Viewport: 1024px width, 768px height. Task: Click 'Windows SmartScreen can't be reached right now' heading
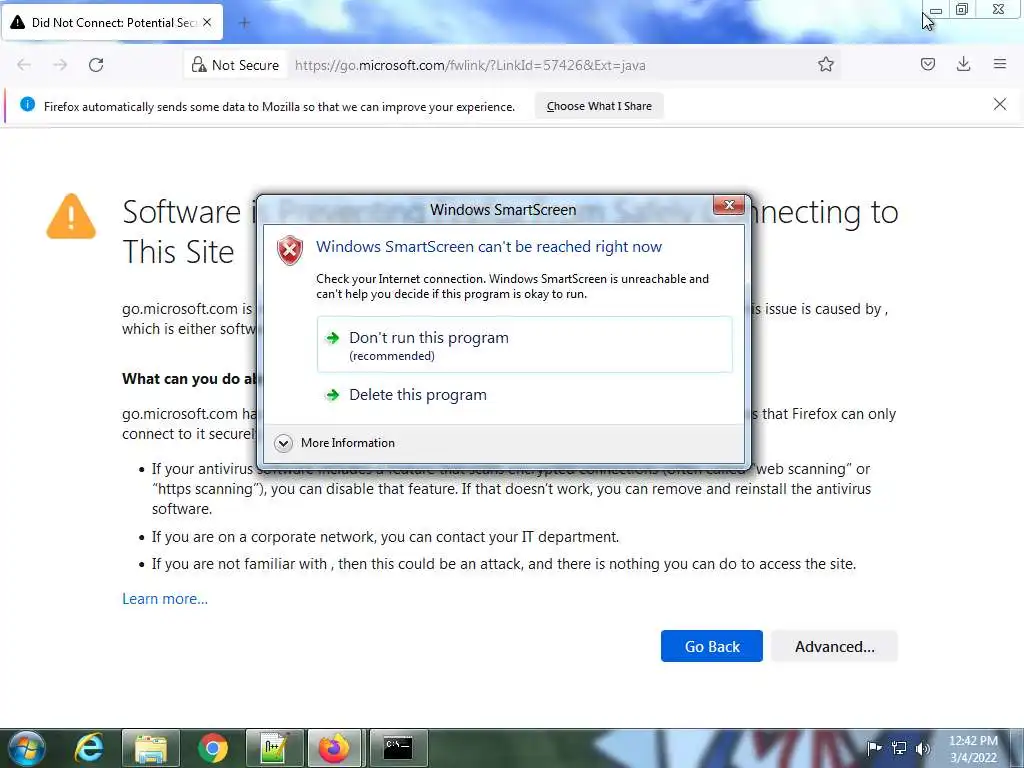[488, 247]
